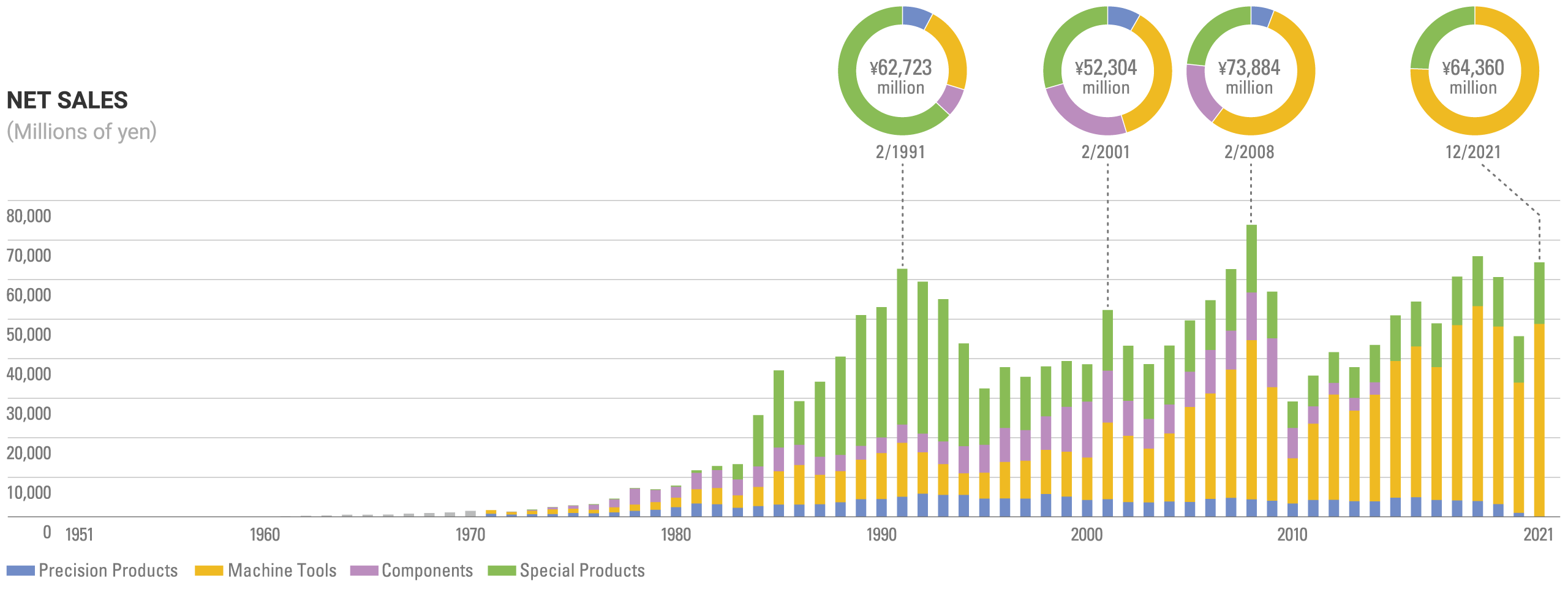Click the bar under the 2/1991 callout

(902, 393)
